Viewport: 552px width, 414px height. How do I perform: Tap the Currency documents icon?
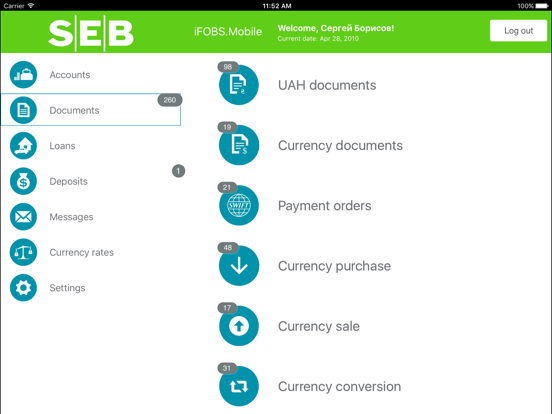pos(239,145)
